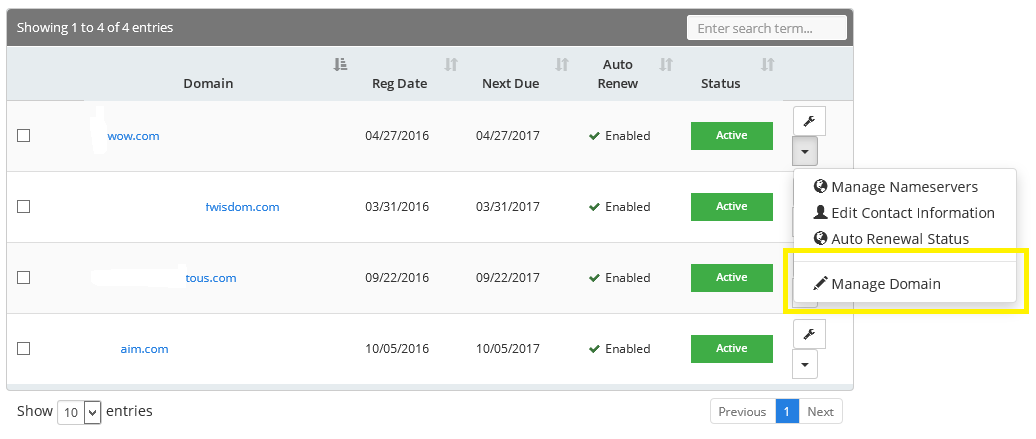Open the wow.com domain link
This screenshot has width=1036, height=439.
pos(133,136)
